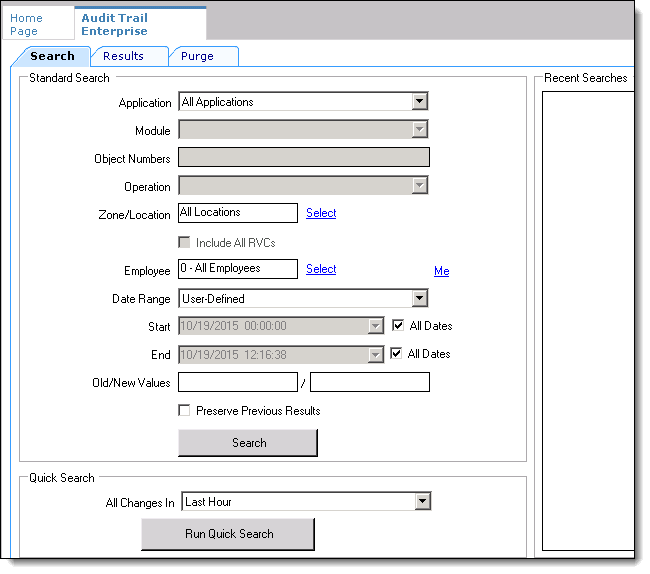This screenshot has height=574, width=650.
Task: Focus the Employee text field
Action: pyautogui.click(x=238, y=269)
